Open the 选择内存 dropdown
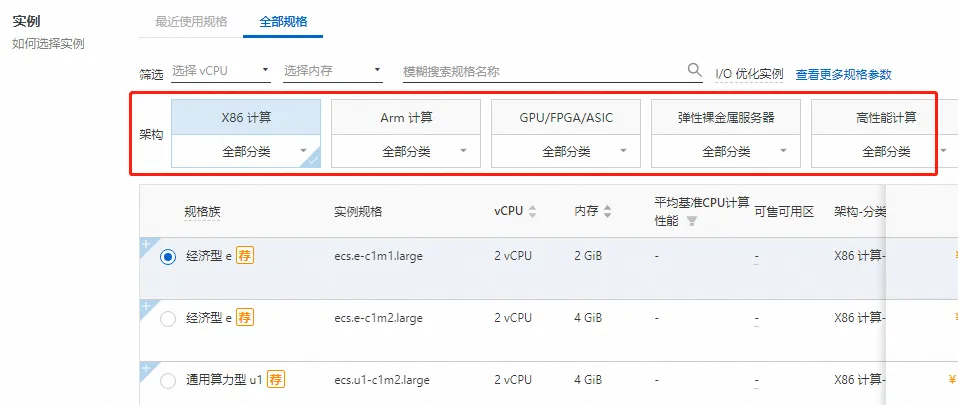Screen dimensions: 958x405 (x=332, y=71)
